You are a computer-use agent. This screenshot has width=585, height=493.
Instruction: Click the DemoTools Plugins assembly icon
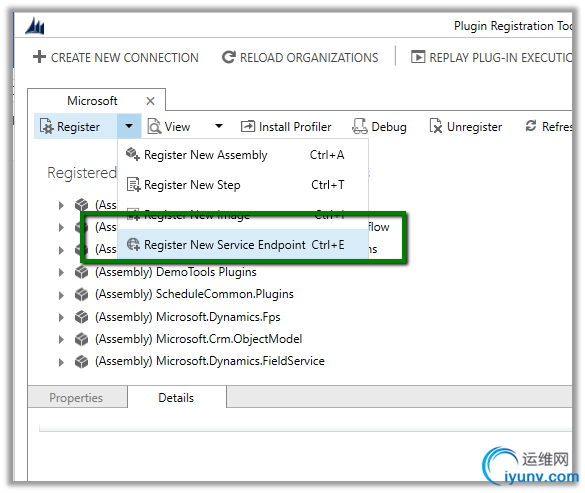point(81,272)
